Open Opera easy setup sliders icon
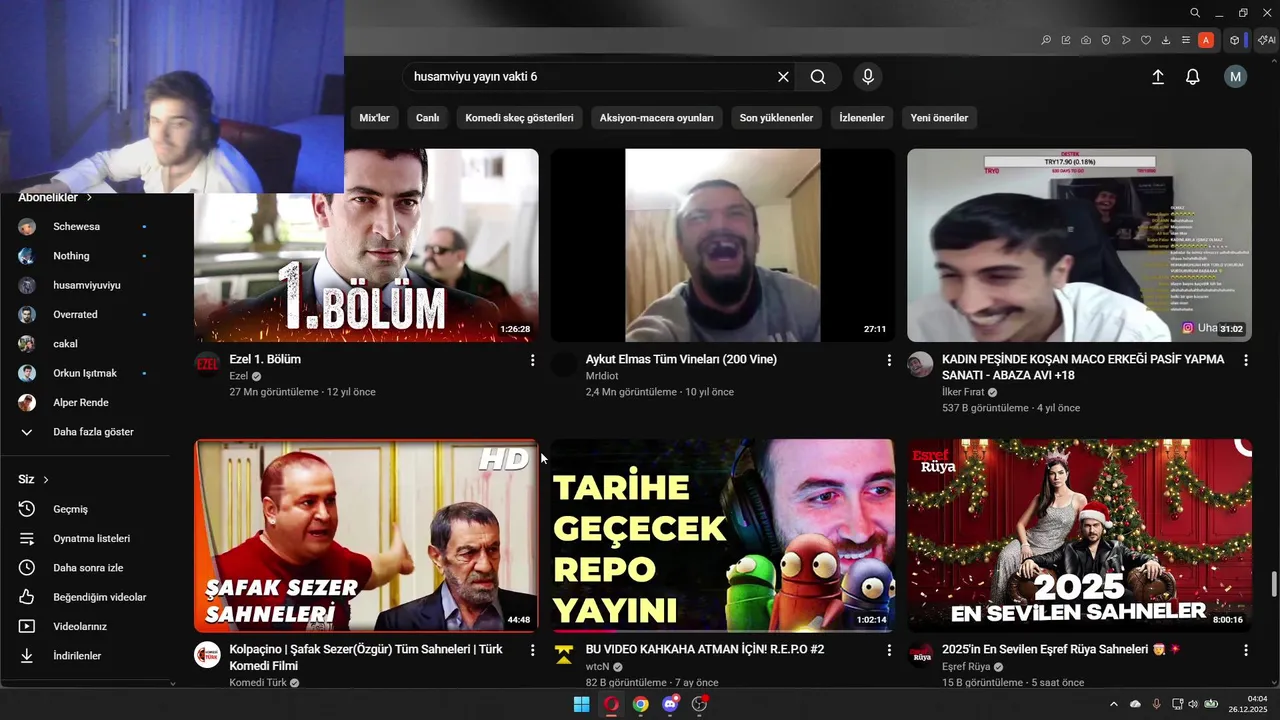Screen dimensions: 1280x720 1186,40
